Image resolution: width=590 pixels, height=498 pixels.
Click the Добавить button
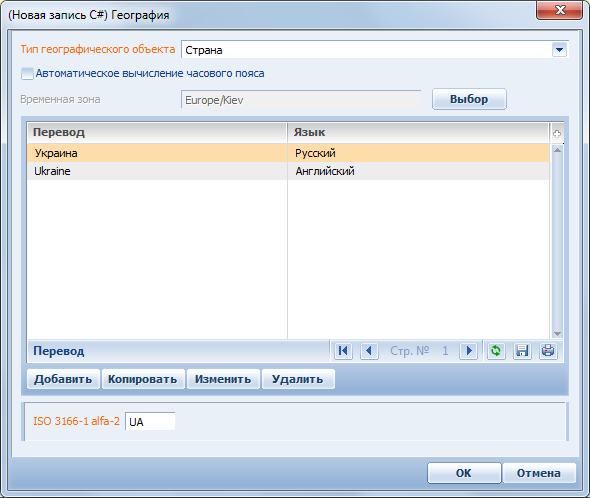63,379
